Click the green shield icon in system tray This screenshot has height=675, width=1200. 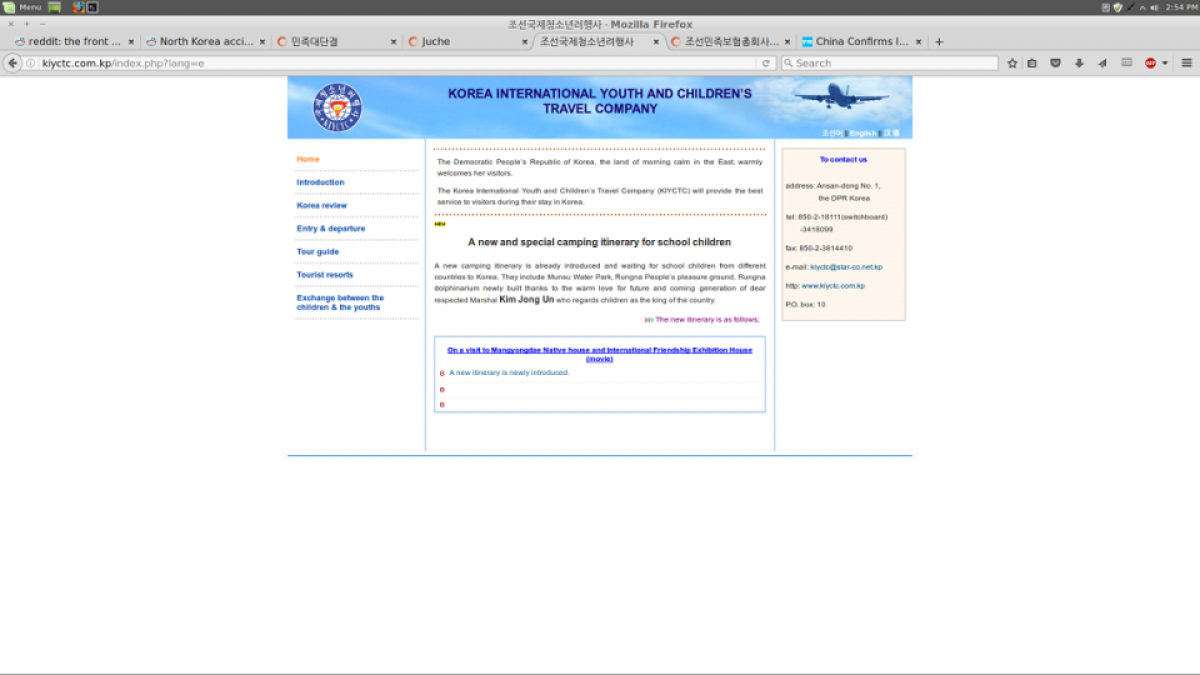1118,7
